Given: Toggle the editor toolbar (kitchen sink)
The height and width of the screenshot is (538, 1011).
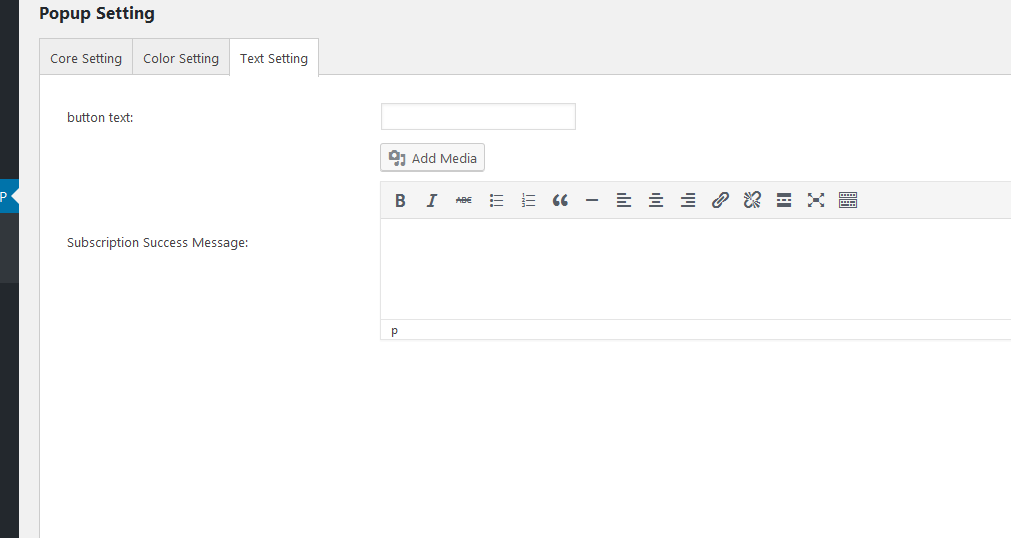Looking at the screenshot, I should 848,201.
